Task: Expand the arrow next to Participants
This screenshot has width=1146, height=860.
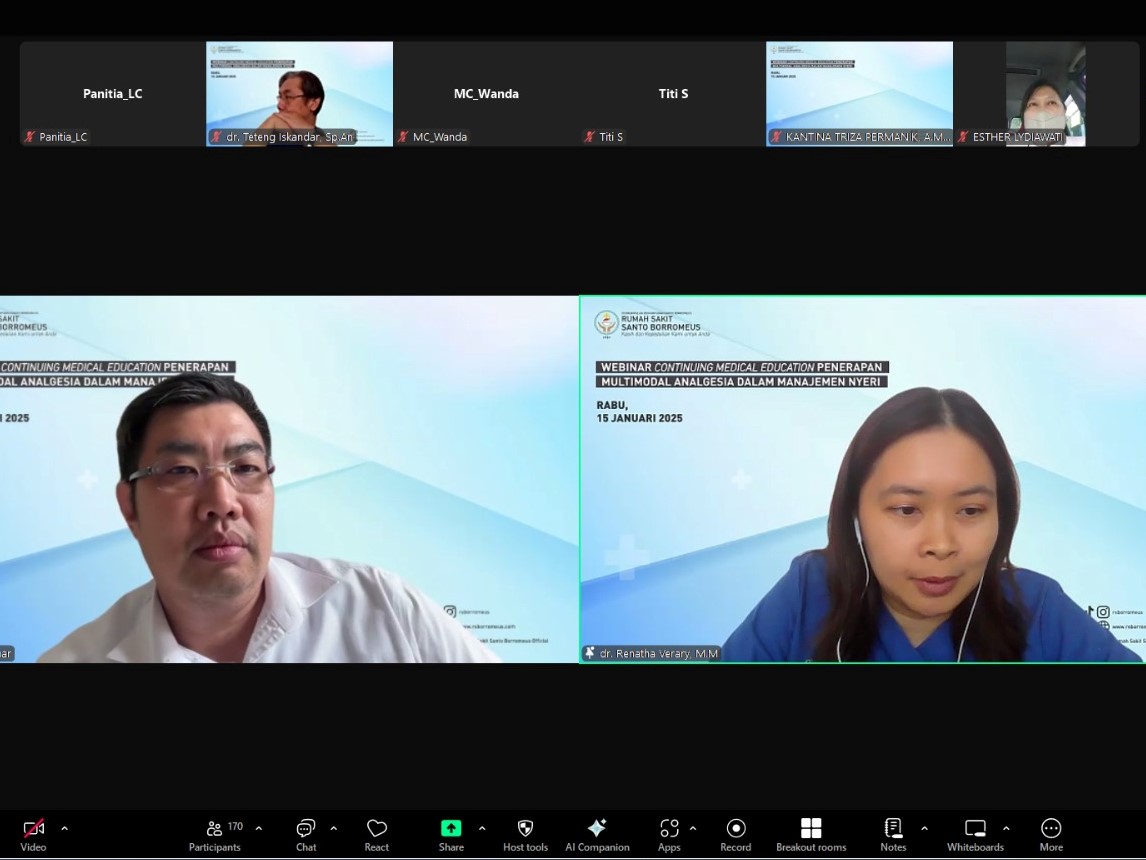Action: pos(259,828)
